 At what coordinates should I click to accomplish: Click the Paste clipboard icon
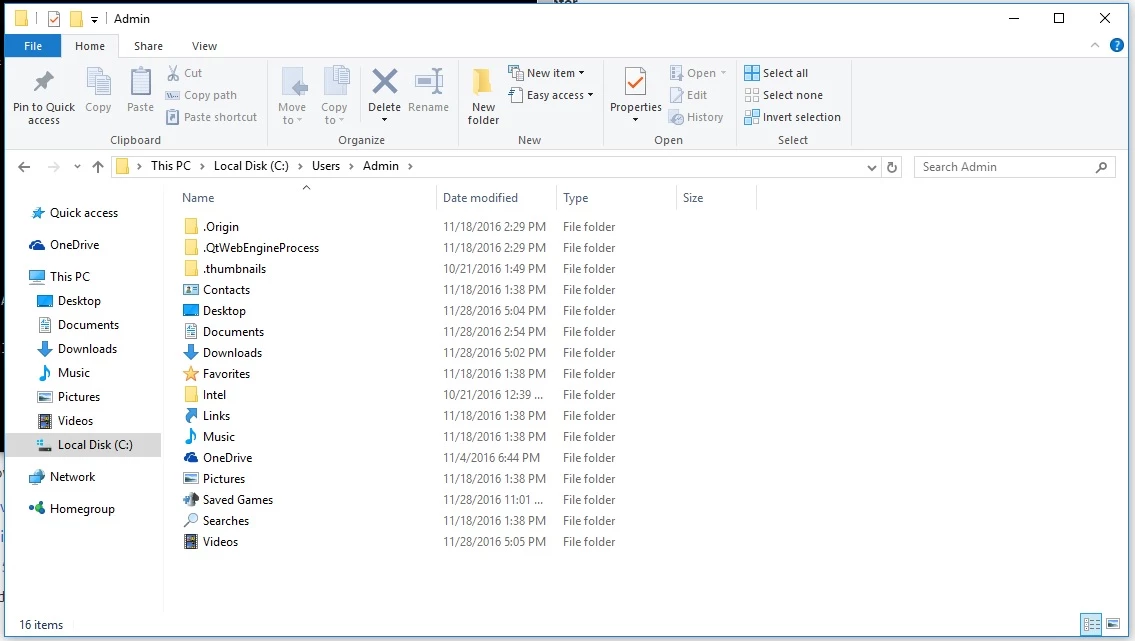[x=140, y=82]
